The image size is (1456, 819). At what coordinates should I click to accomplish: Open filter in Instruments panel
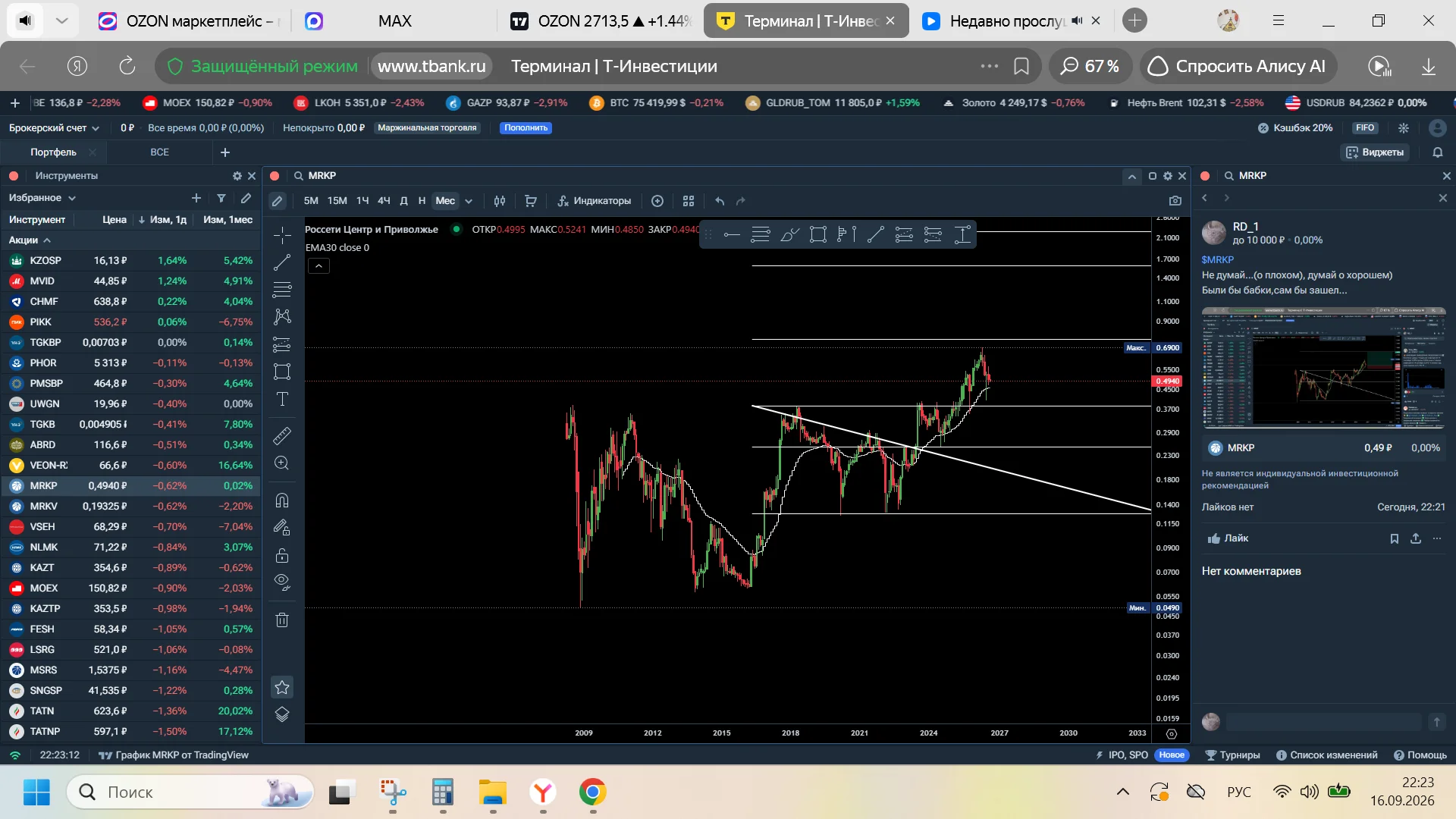pyautogui.click(x=221, y=198)
